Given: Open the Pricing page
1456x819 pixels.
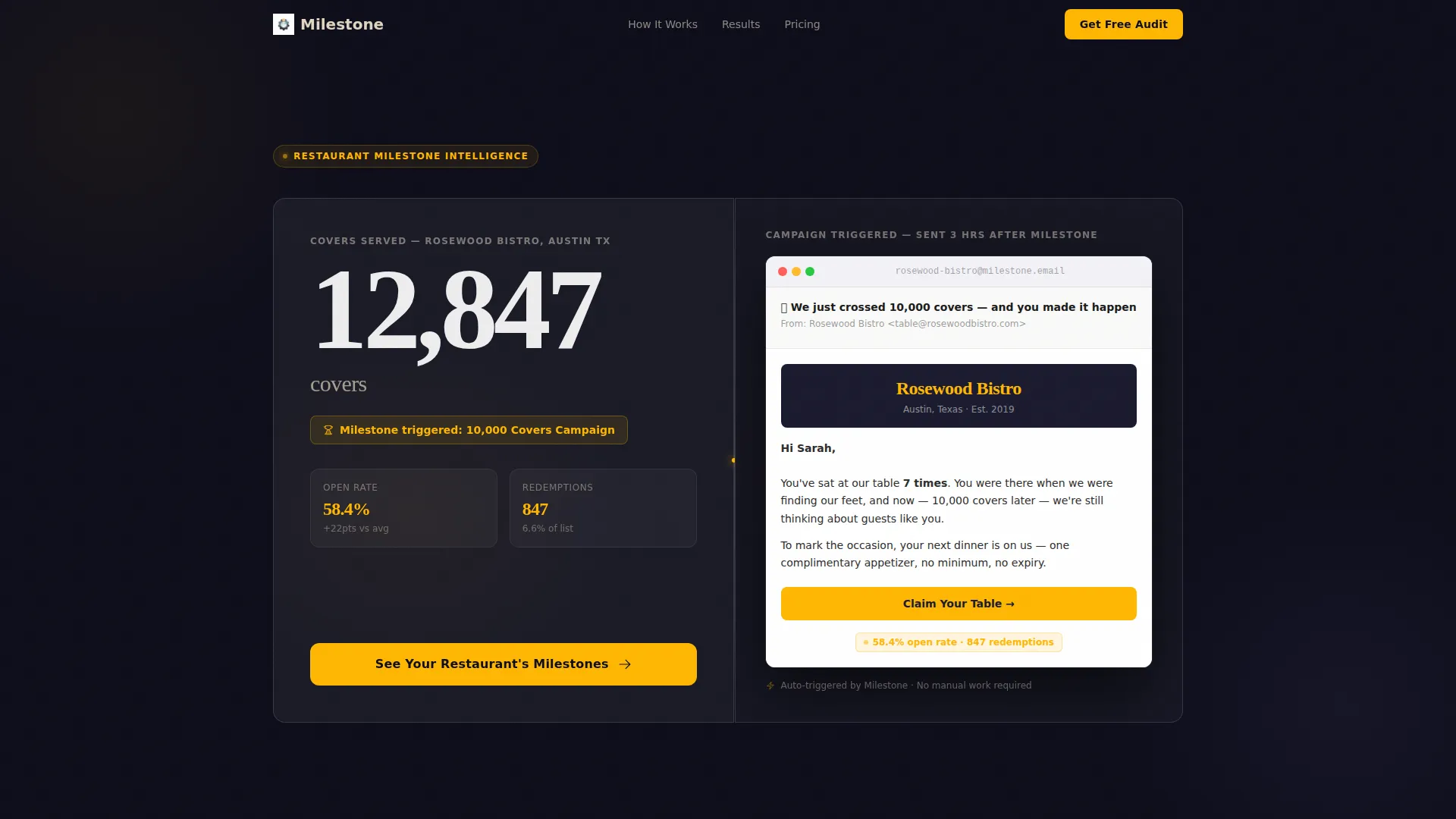Looking at the screenshot, I should [802, 24].
